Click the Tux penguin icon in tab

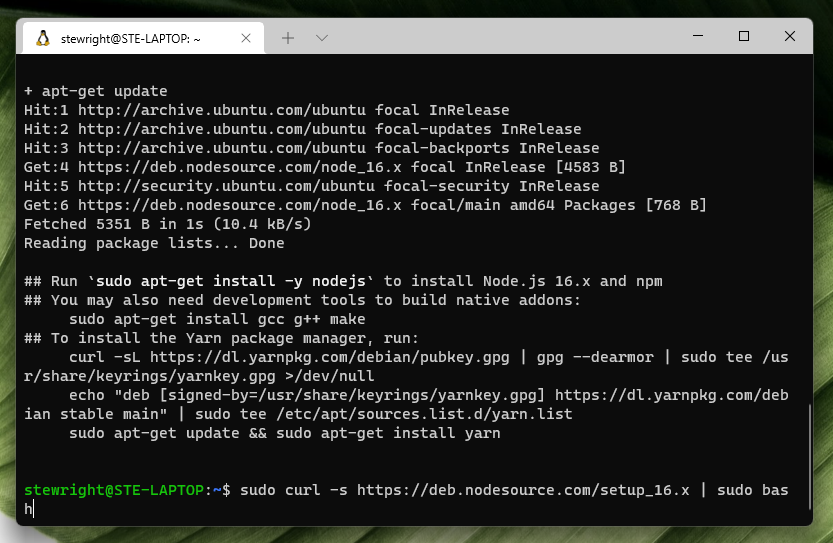click(x=43, y=38)
